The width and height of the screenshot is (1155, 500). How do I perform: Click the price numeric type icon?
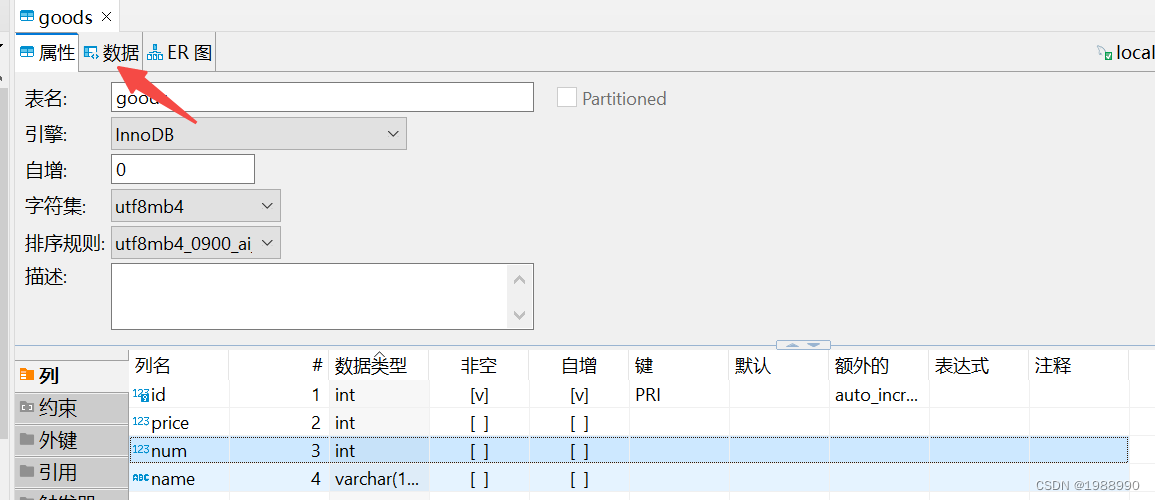click(x=141, y=422)
